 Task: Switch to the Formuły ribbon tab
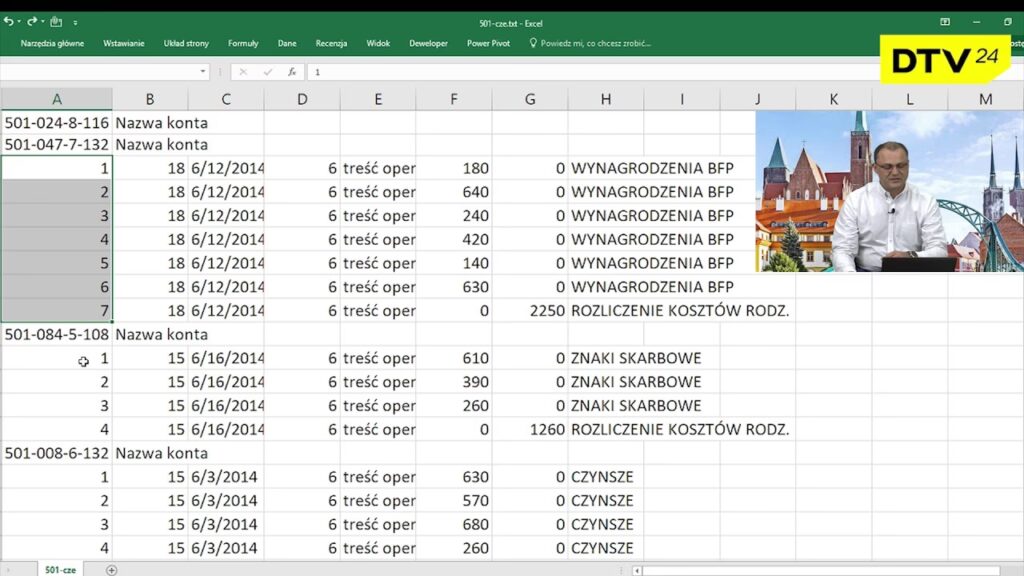click(243, 44)
